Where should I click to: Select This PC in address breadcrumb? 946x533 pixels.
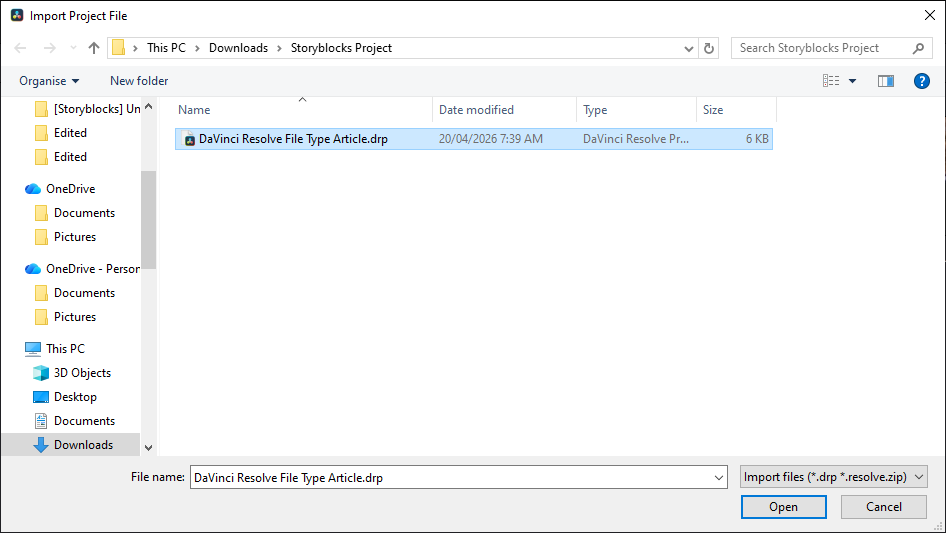tap(167, 48)
